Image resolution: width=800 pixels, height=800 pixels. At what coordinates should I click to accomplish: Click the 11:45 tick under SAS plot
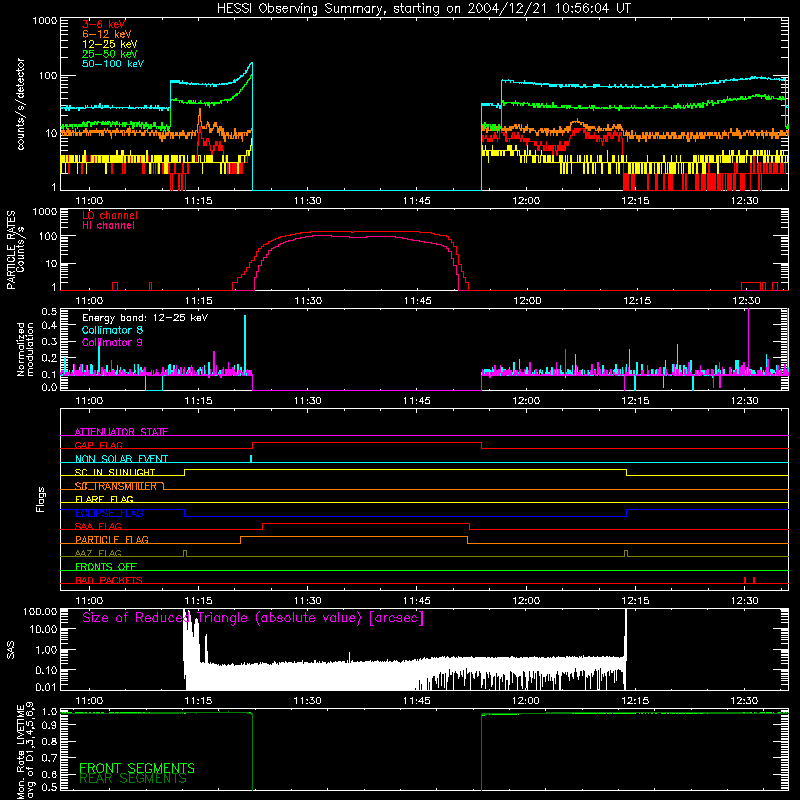(x=417, y=701)
